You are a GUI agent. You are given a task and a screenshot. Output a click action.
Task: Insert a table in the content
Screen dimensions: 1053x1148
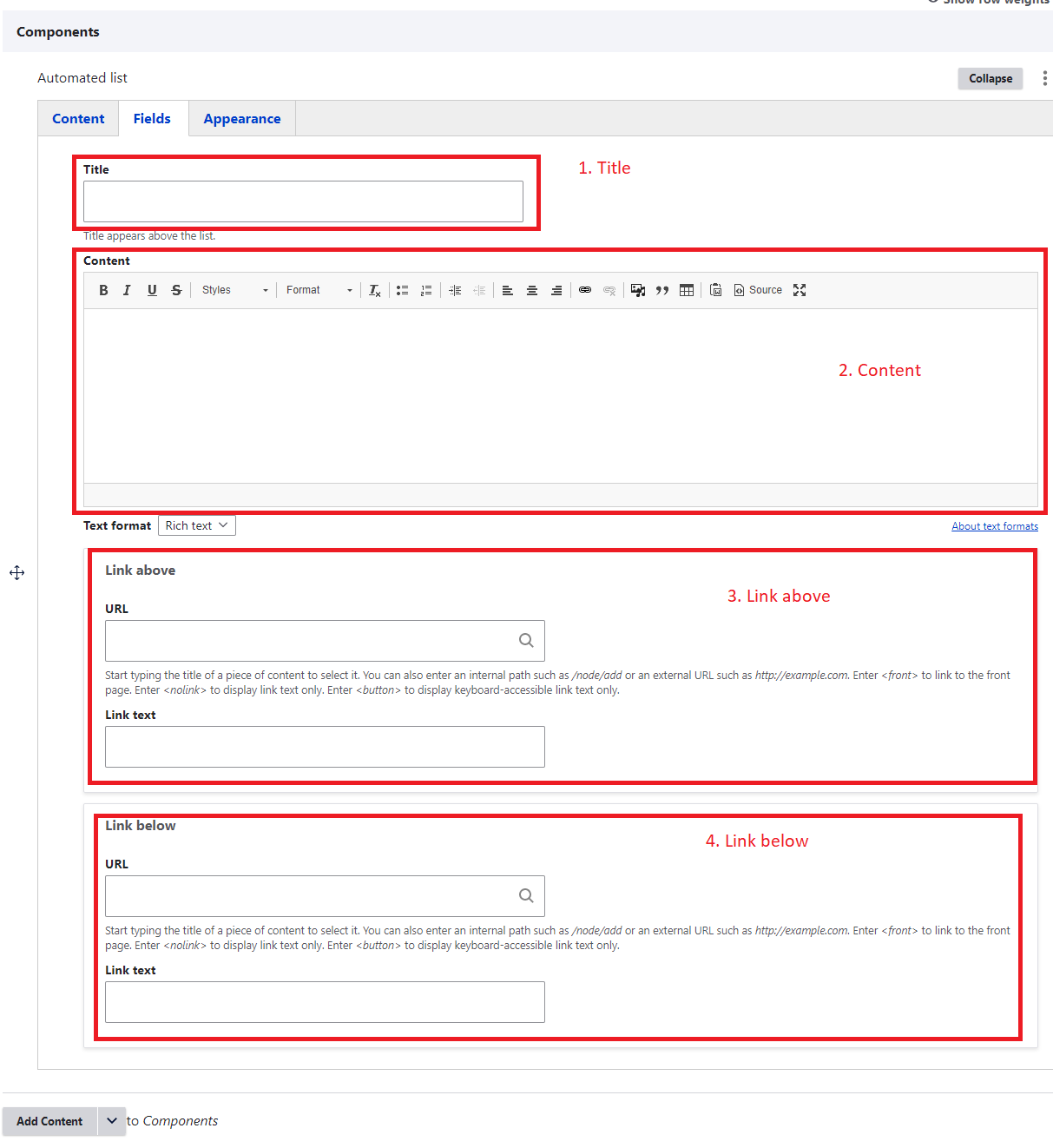[x=687, y=290]
